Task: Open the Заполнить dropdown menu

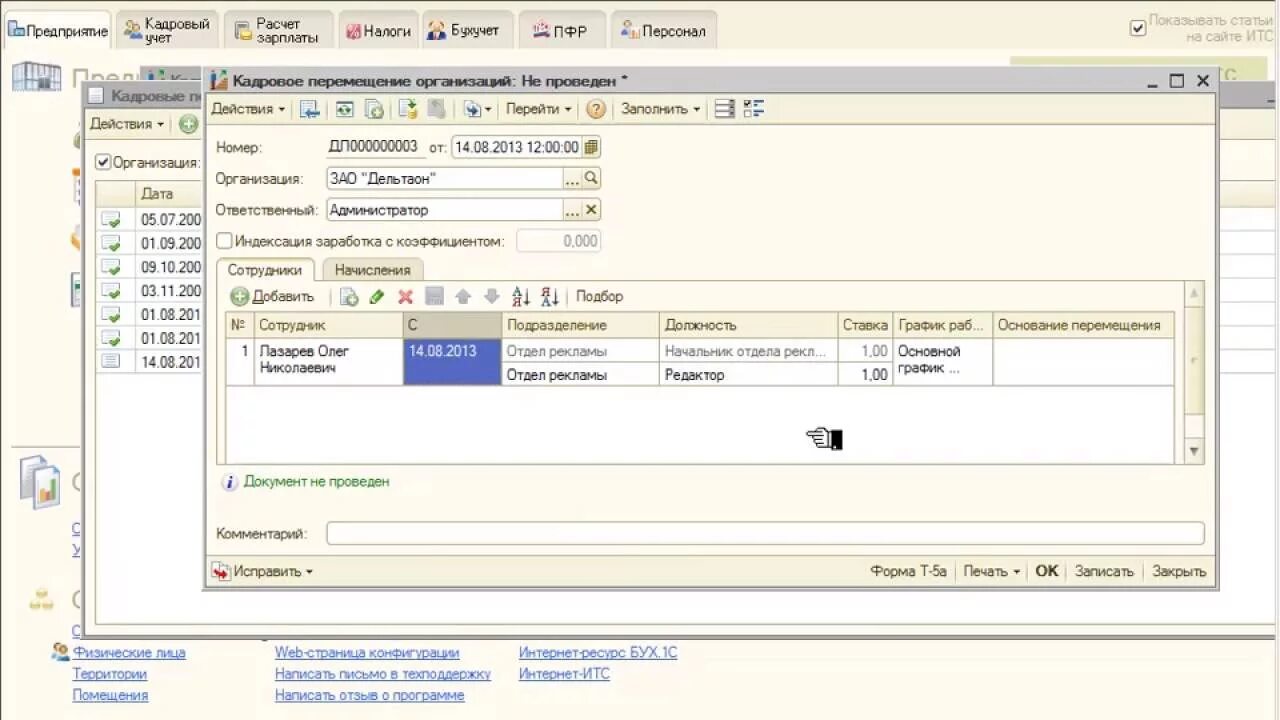Action: 660,109
